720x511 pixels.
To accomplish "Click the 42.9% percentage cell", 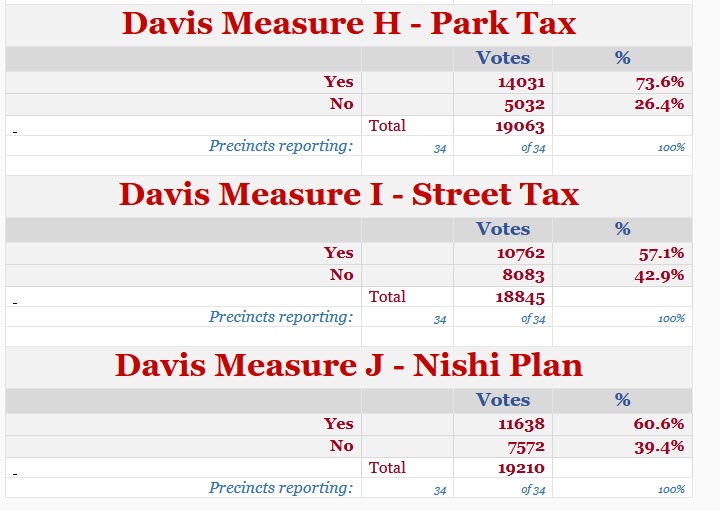I will coord(658,275).
